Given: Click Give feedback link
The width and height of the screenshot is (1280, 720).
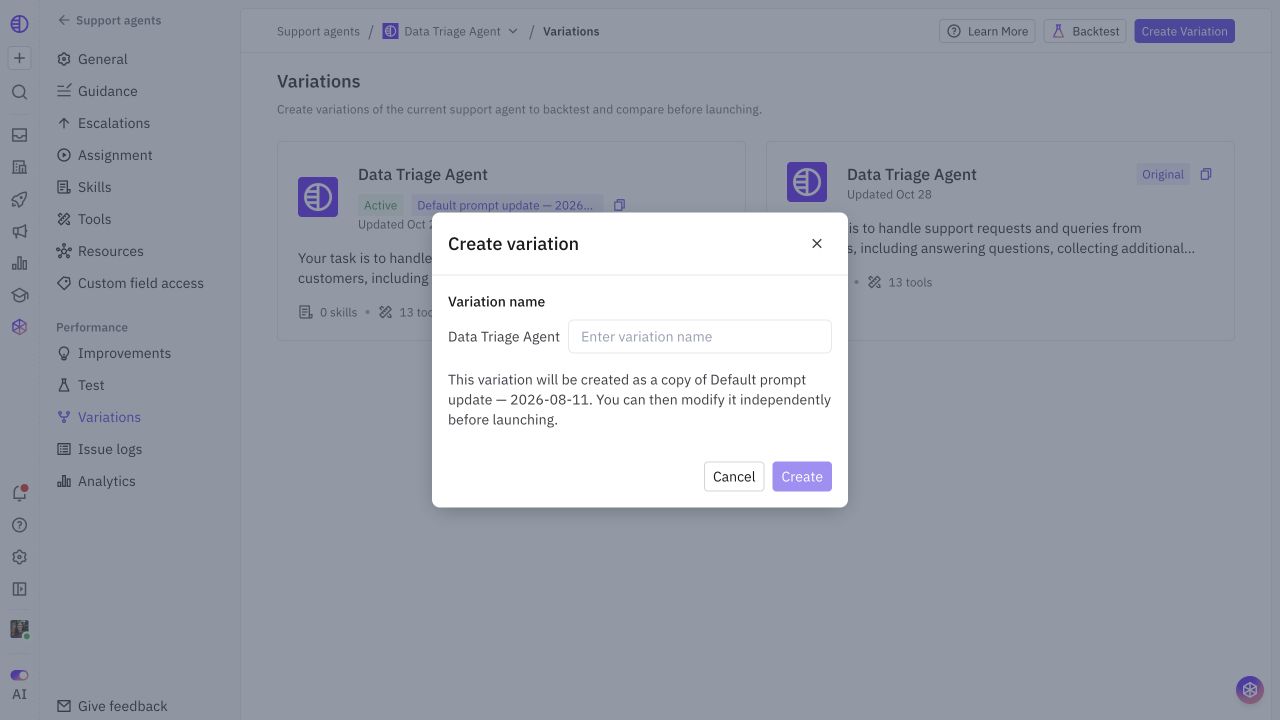Looking at the screenshot, I should [x=112, y=706].
